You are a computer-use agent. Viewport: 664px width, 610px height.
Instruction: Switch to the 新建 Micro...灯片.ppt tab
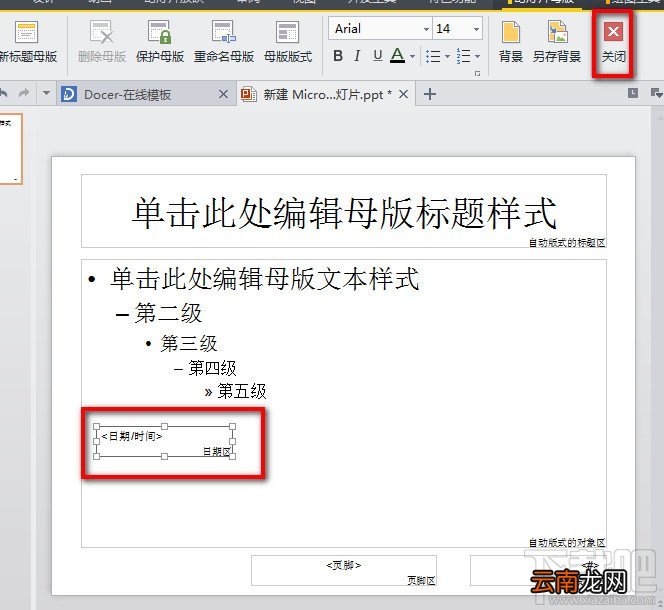(x=327, y=94)
